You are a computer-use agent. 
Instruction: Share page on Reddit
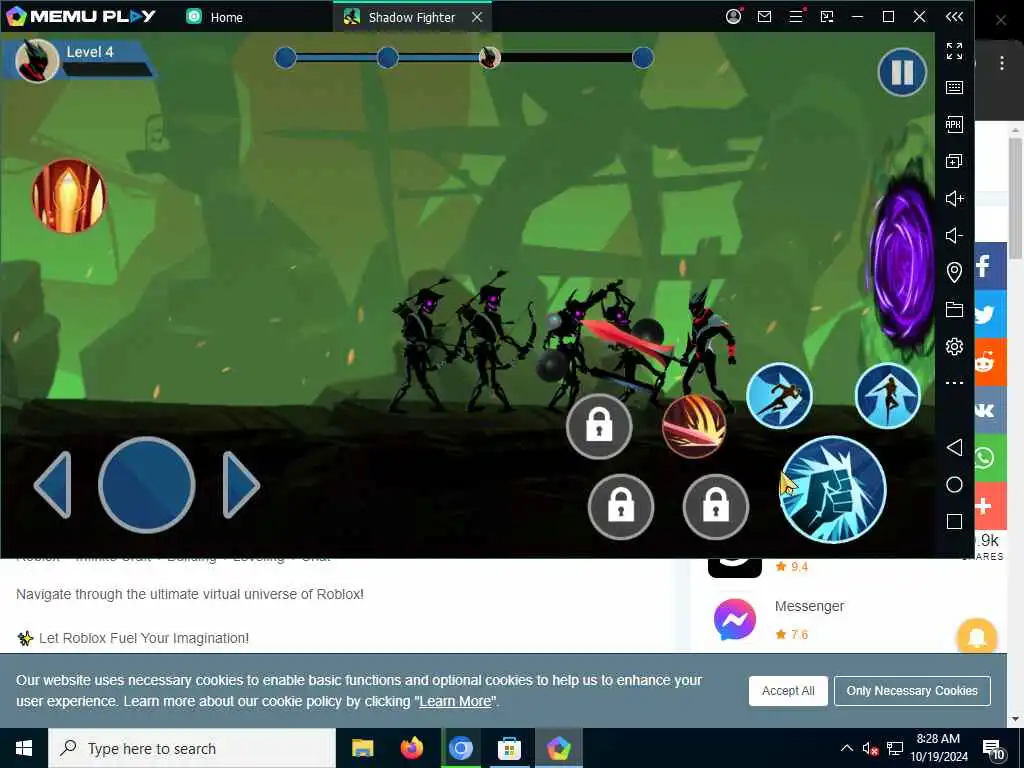989,362
